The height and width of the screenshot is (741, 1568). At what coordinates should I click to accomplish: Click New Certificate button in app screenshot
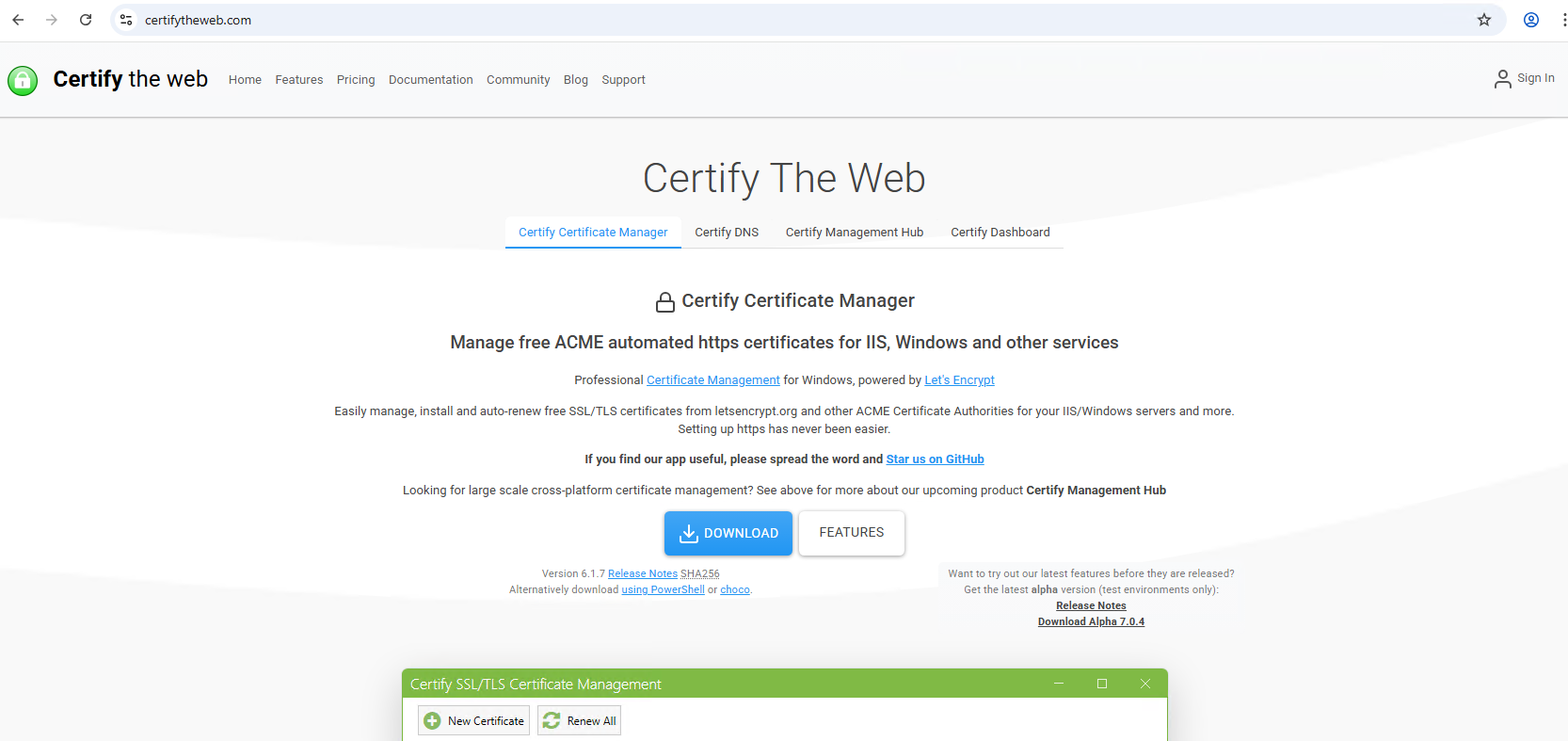click(x=473, y=721)
